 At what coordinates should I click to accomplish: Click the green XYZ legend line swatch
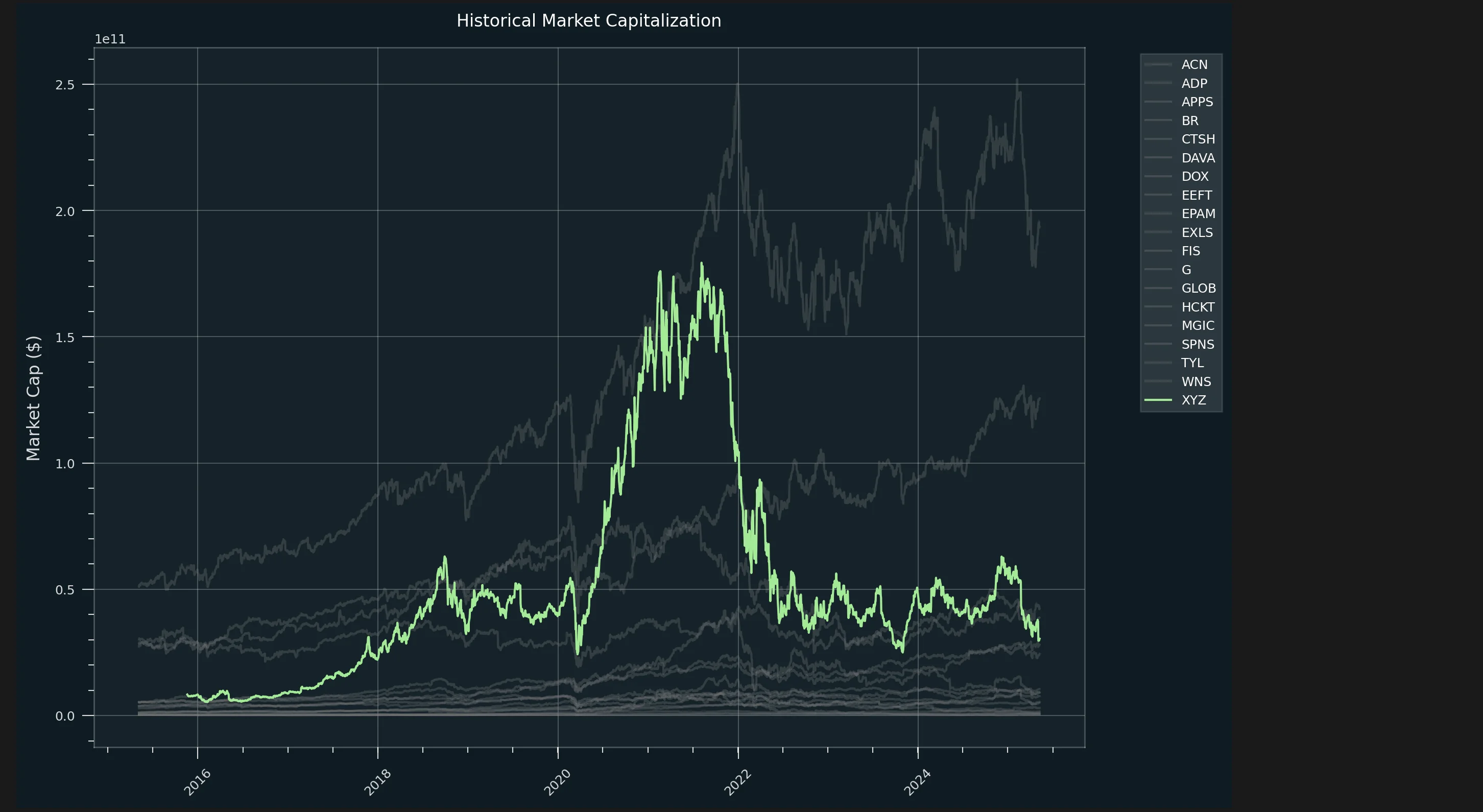click(1158, 400)
